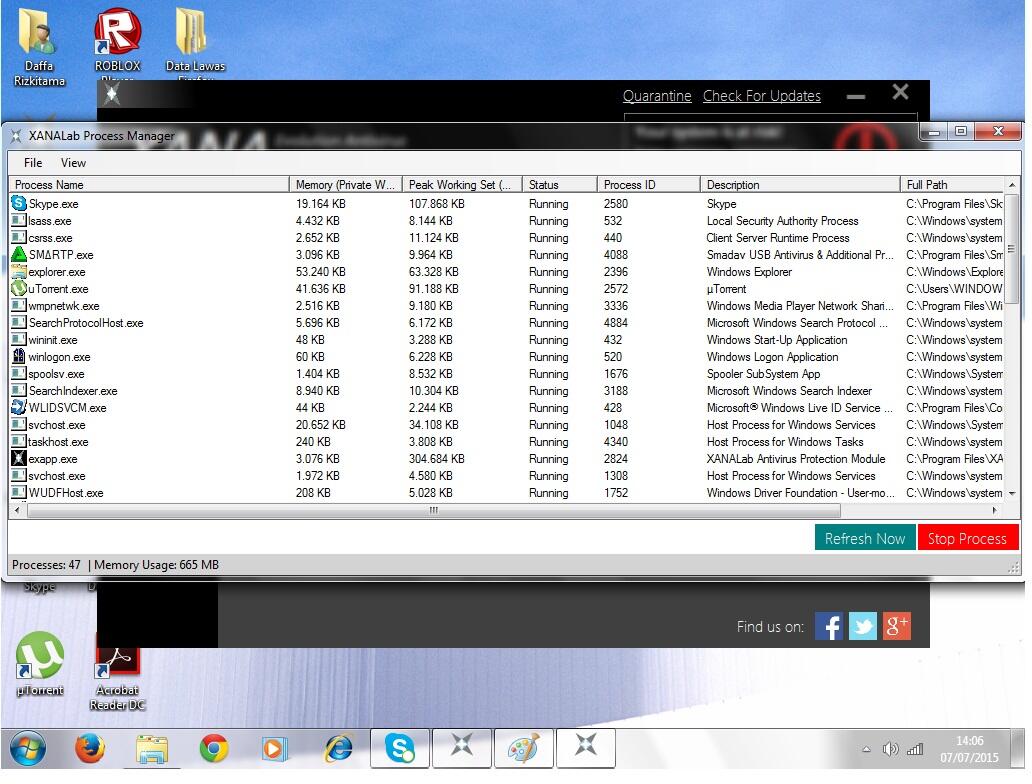Click the winlogon.exe process icon
Image resolution: width=1032 pixels, height=784 pixels.
point(19,356)
